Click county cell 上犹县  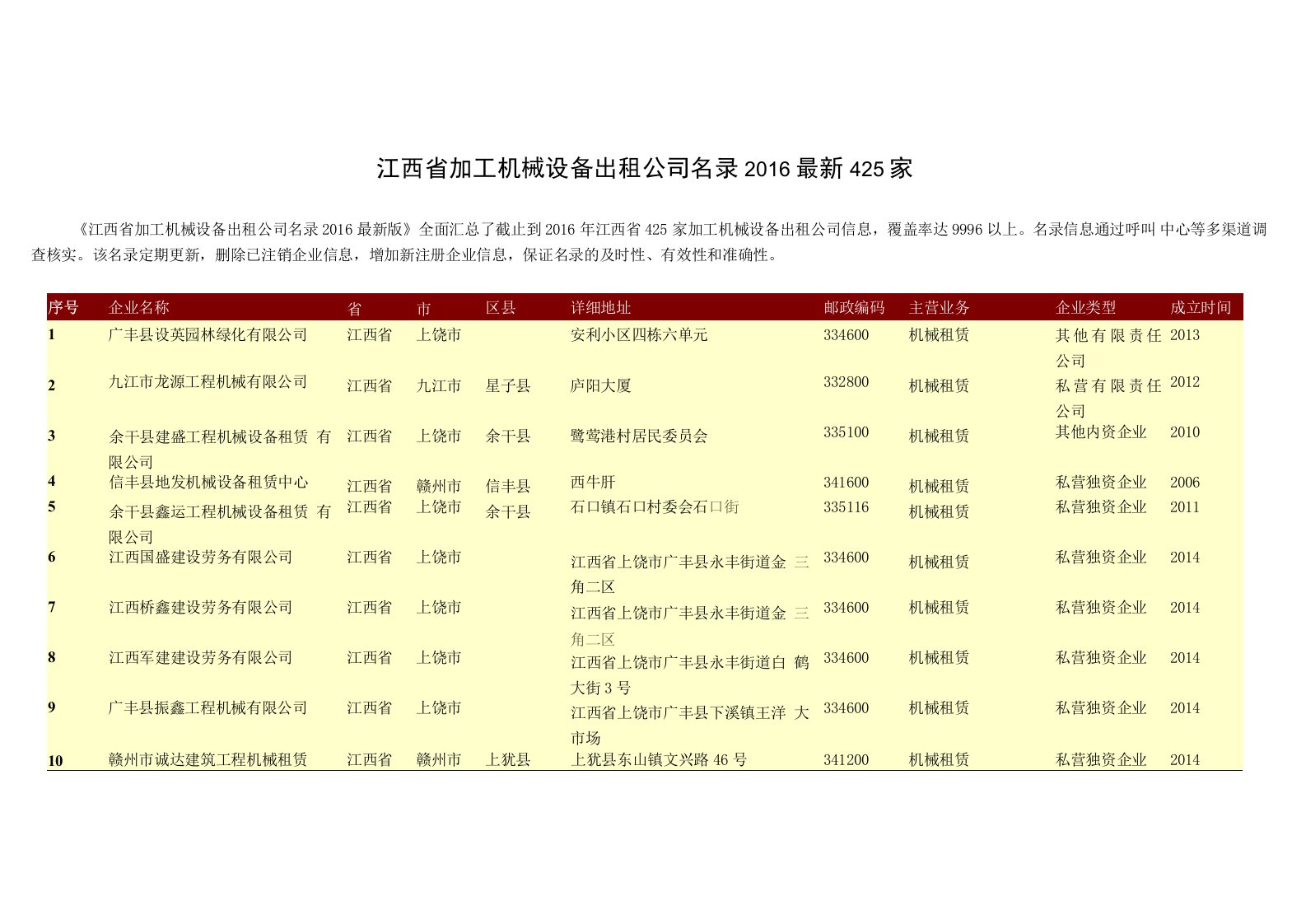pyautogui.click(x=508, y=759)
